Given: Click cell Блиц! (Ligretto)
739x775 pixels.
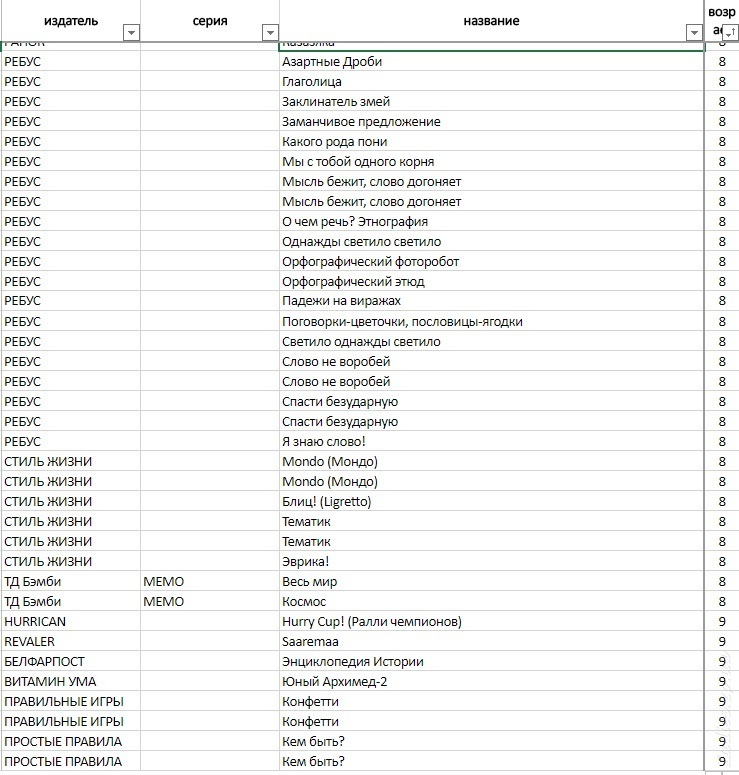Looking at the screenshot, I should [491, 502].
